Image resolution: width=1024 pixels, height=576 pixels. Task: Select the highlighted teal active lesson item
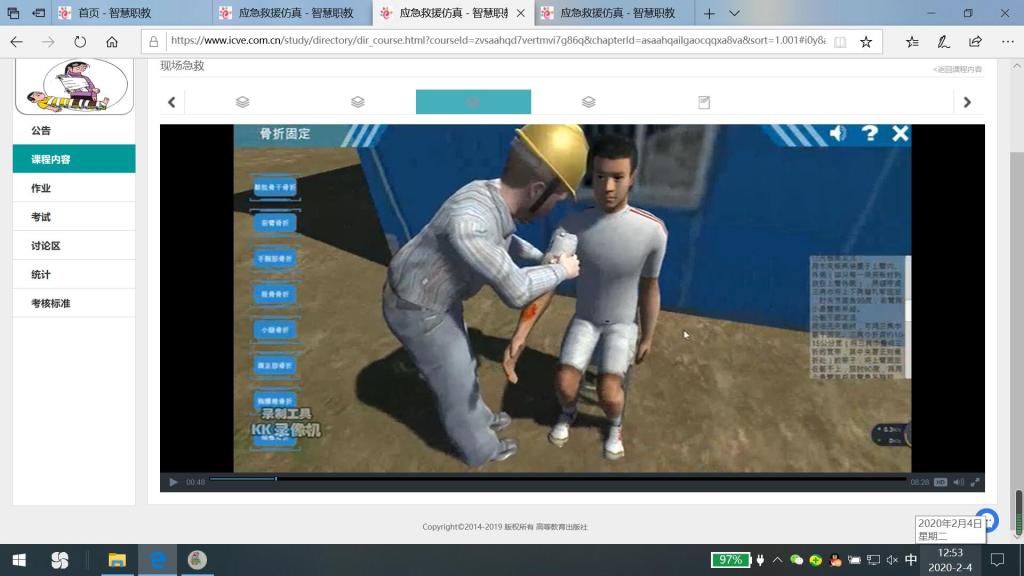point(473,102)
